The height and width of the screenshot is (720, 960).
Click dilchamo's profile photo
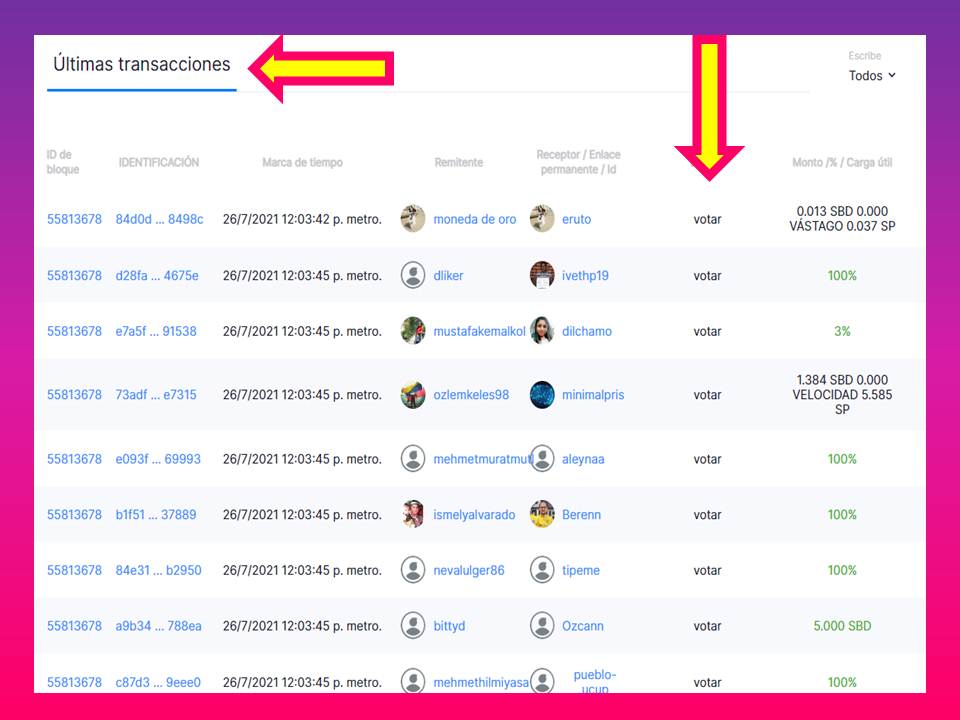[x=542, y=331]
